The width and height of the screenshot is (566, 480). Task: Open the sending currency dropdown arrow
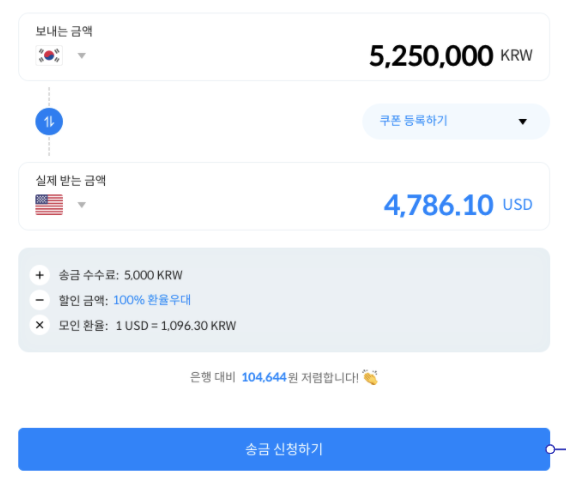click(82, 56)
